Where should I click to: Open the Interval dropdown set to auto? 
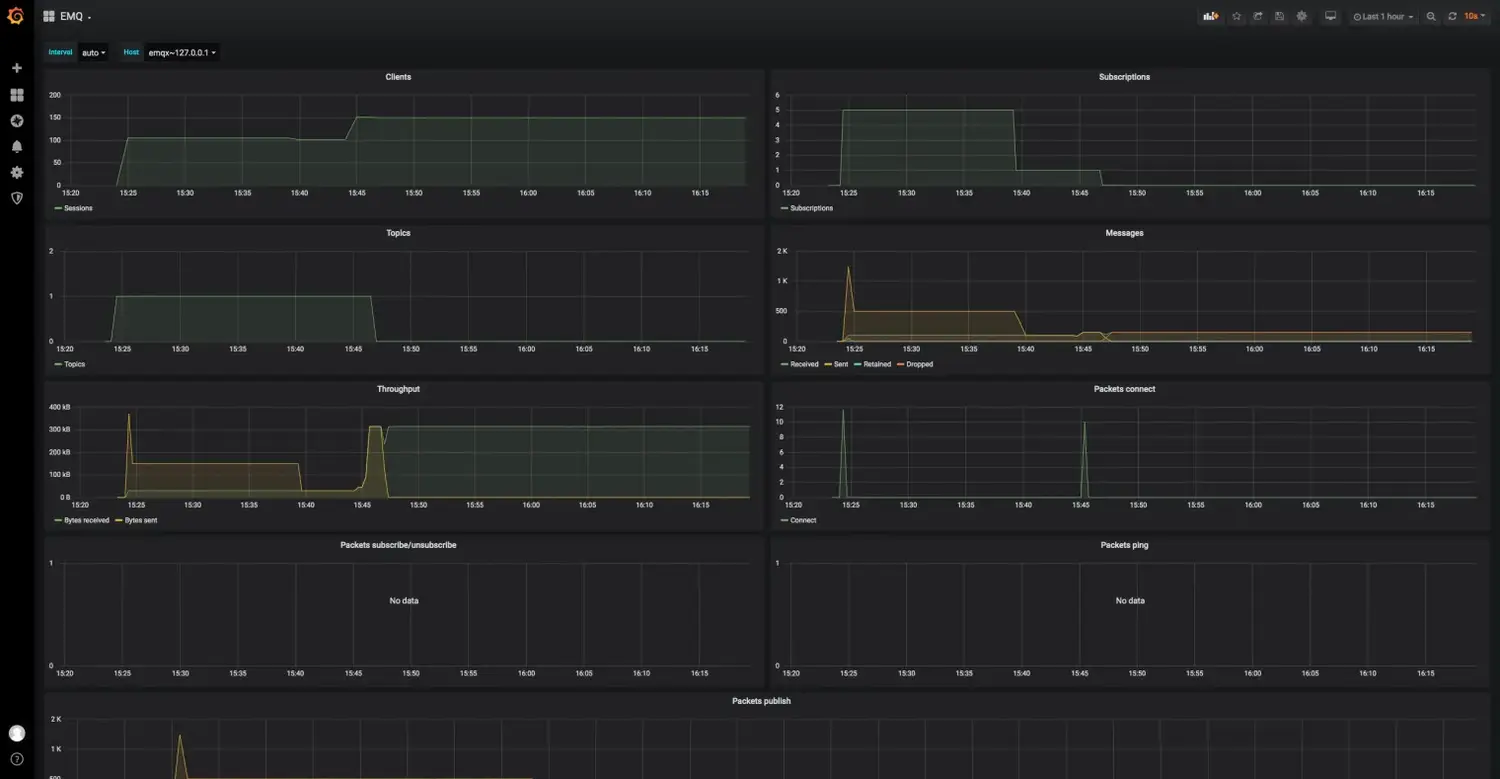coord(93,52)
